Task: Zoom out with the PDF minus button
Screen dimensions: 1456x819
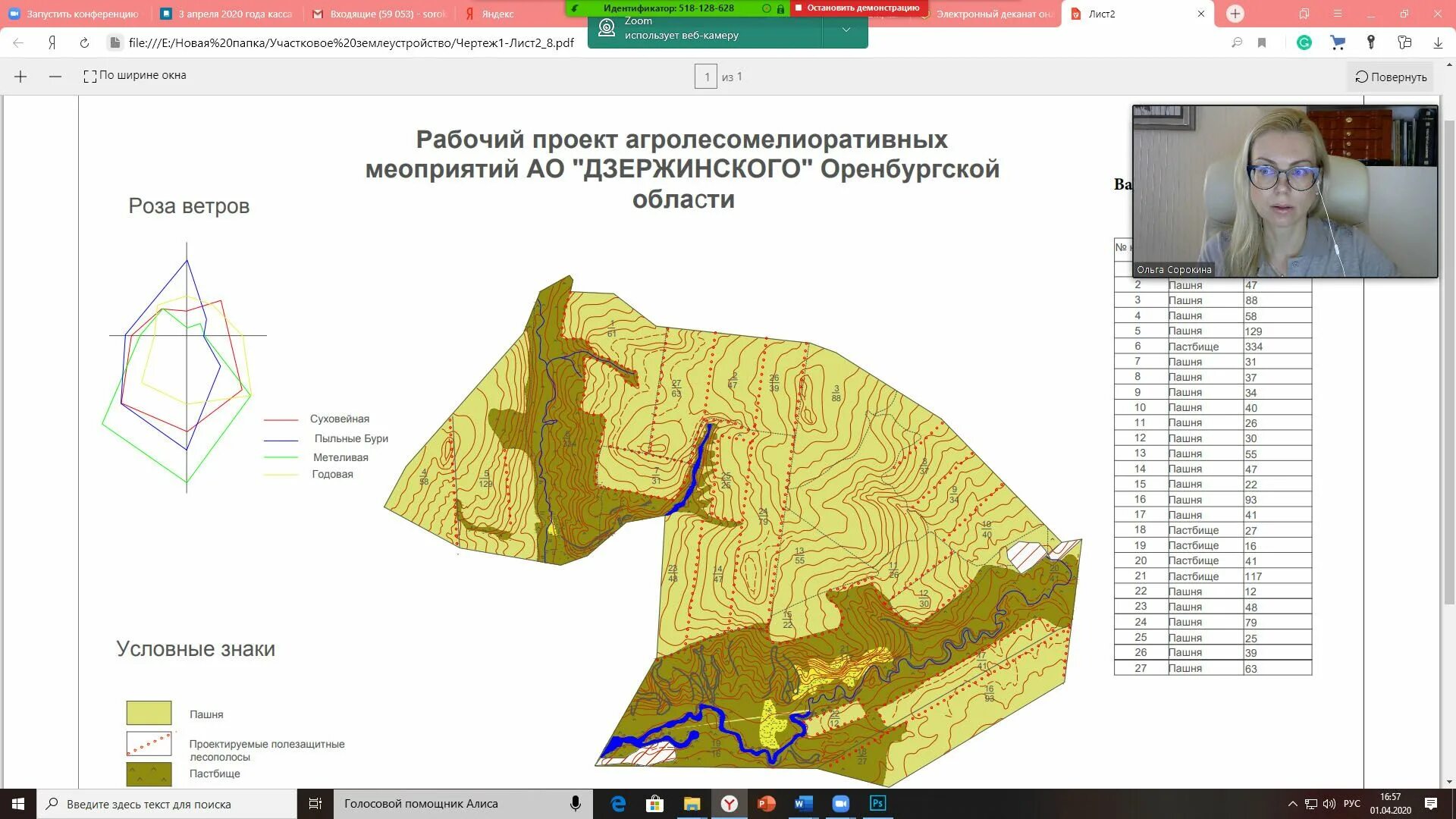Action: point(55,77)
